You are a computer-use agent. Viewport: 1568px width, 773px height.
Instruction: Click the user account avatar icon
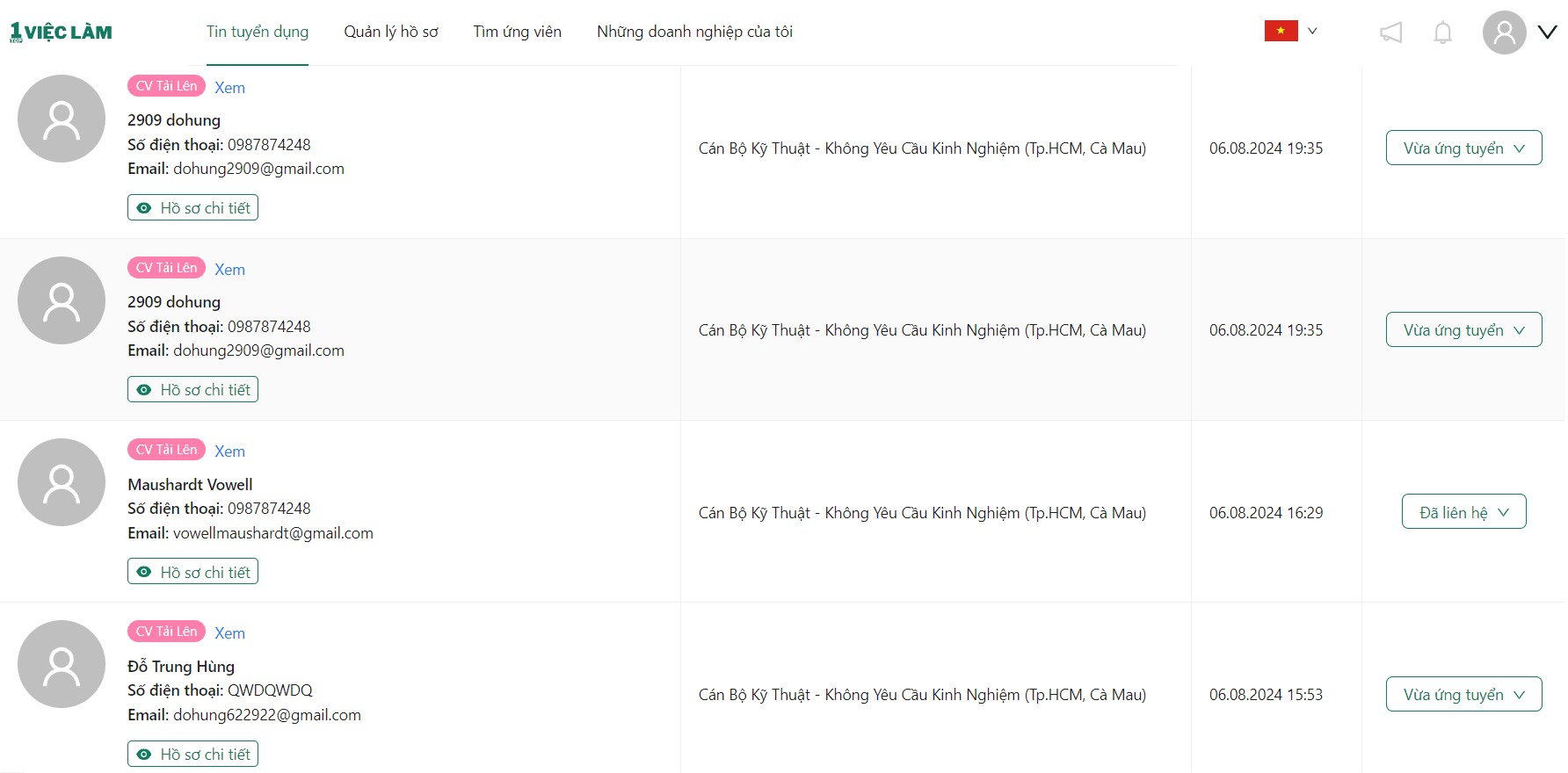pyautogui.click(x=1504, y=33)
